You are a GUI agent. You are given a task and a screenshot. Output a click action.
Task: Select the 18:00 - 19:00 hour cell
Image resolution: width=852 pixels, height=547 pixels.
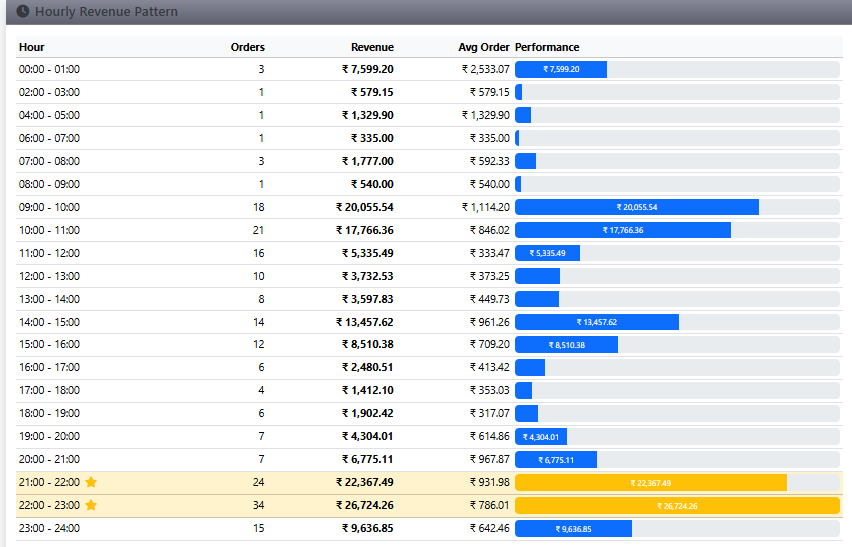[x=49, y=413]
